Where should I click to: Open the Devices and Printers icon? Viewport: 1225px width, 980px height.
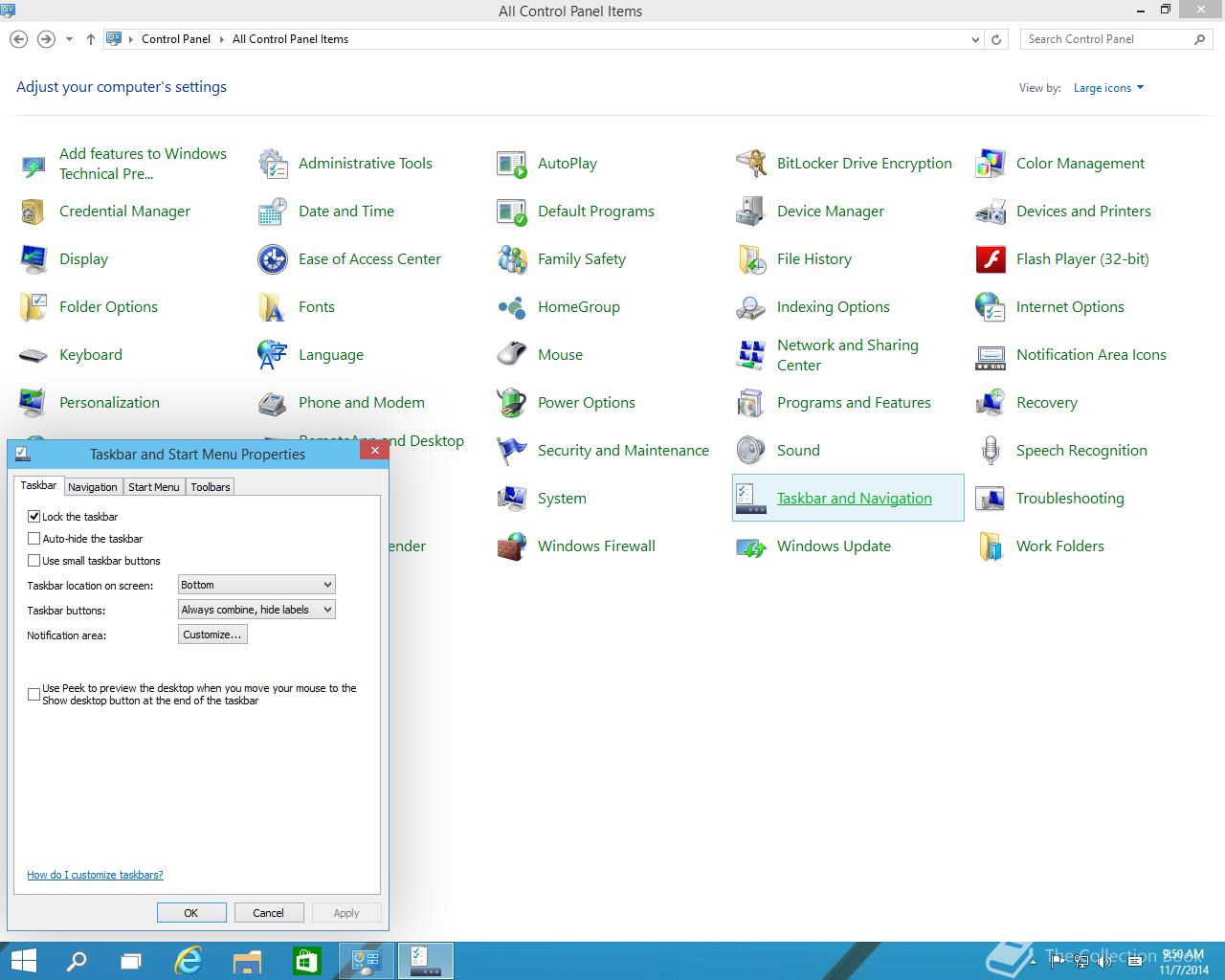click(x=991, y=212)
